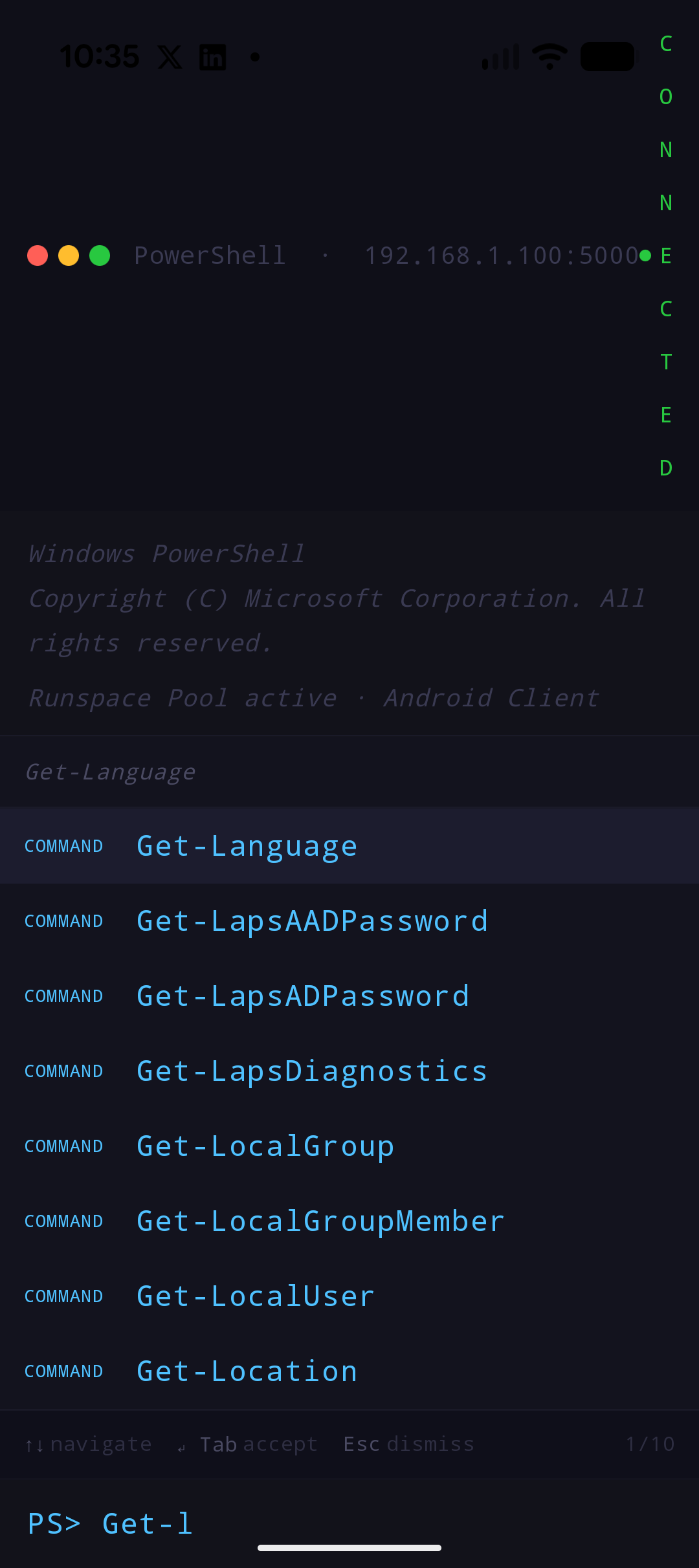Image resolution: width=699 pixels, height=1568 pixels.
Task: Tap Esc dismiss hint
Action: click(408, 1444)
